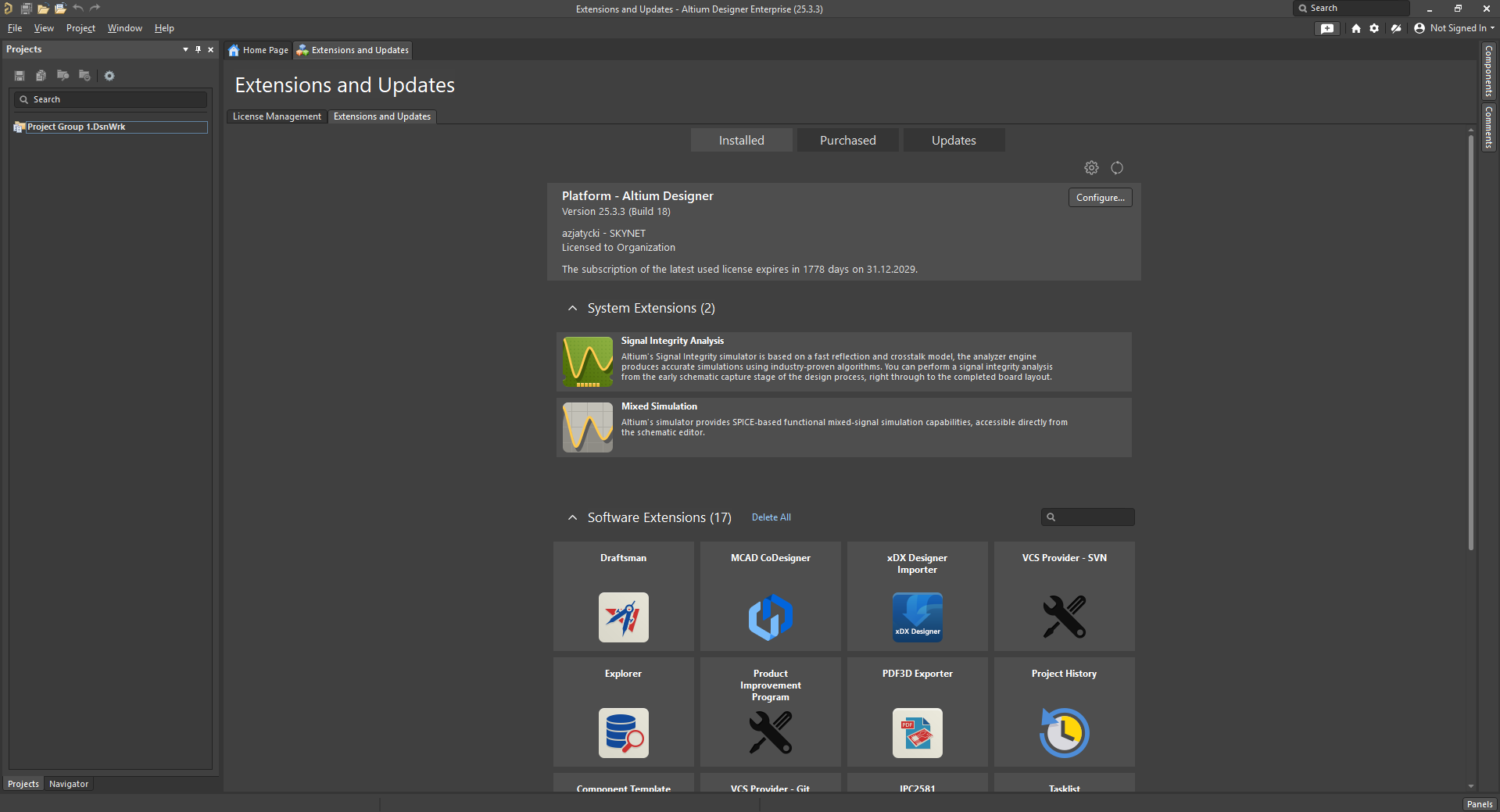Open the Project menu
This screenshot has height=812, width=1500.
coord(81,28)
